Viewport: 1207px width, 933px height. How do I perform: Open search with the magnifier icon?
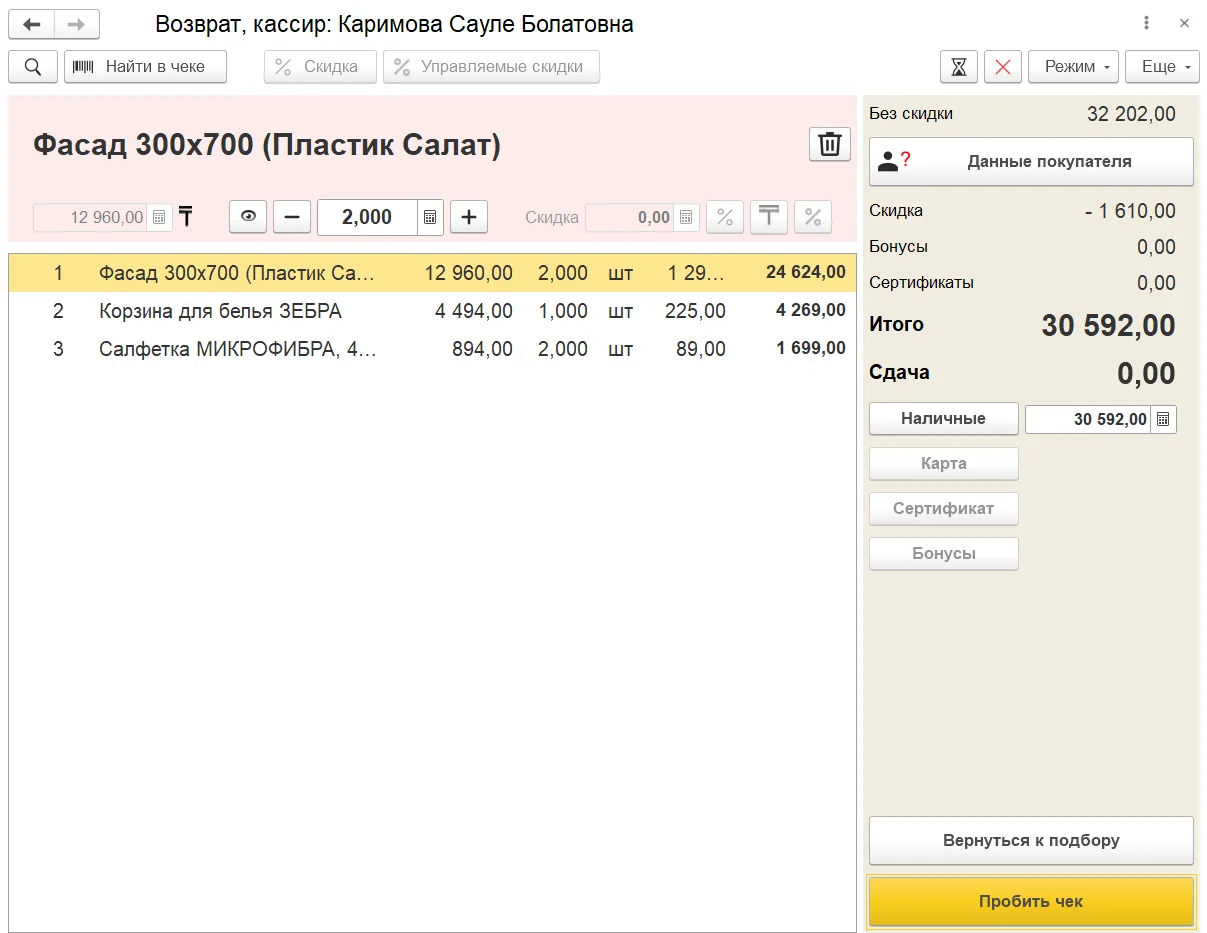tap(33, 67)
